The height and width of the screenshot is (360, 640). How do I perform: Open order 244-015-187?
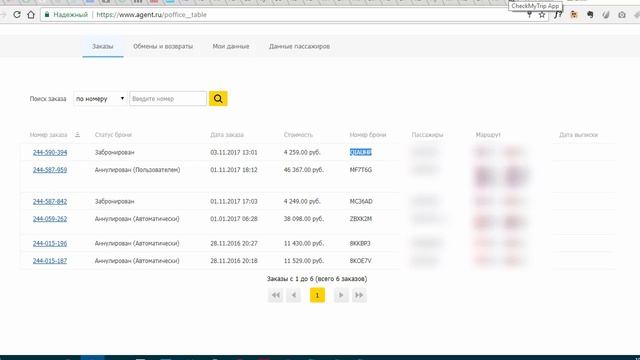pos(50,261)
